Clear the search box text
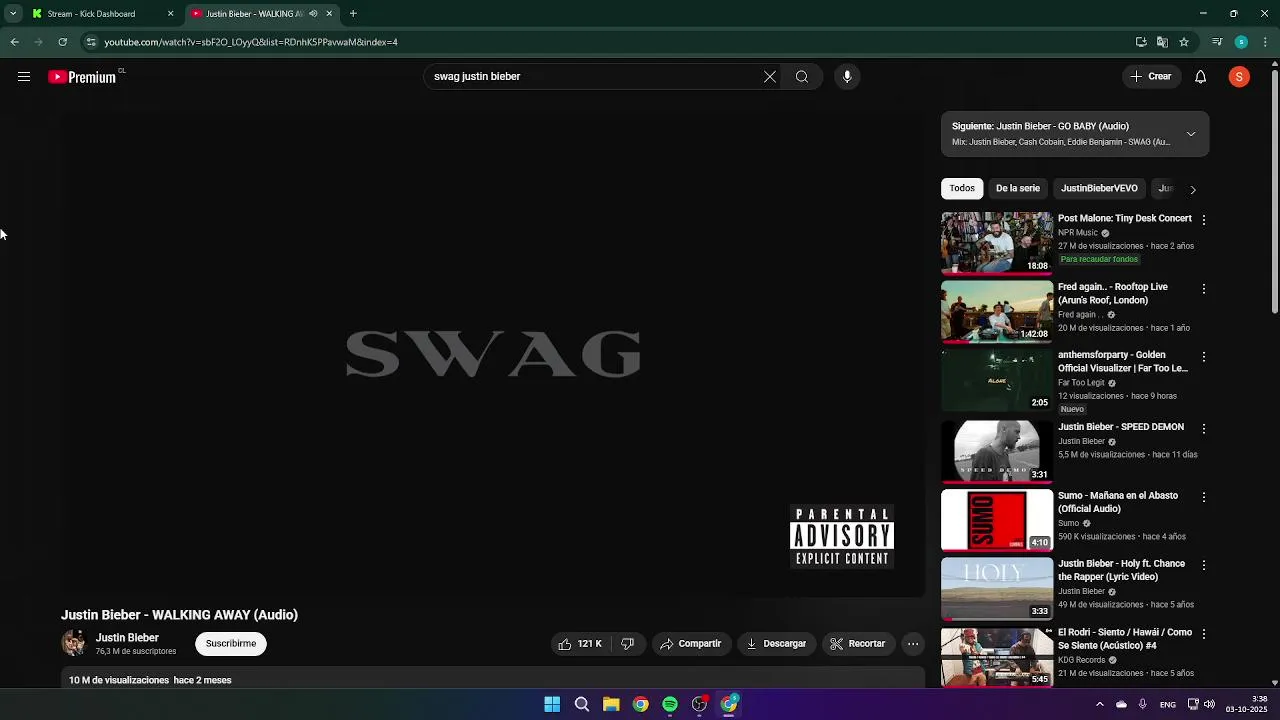The height and width of the screenshot is (720, 1280). coord(770,77)
